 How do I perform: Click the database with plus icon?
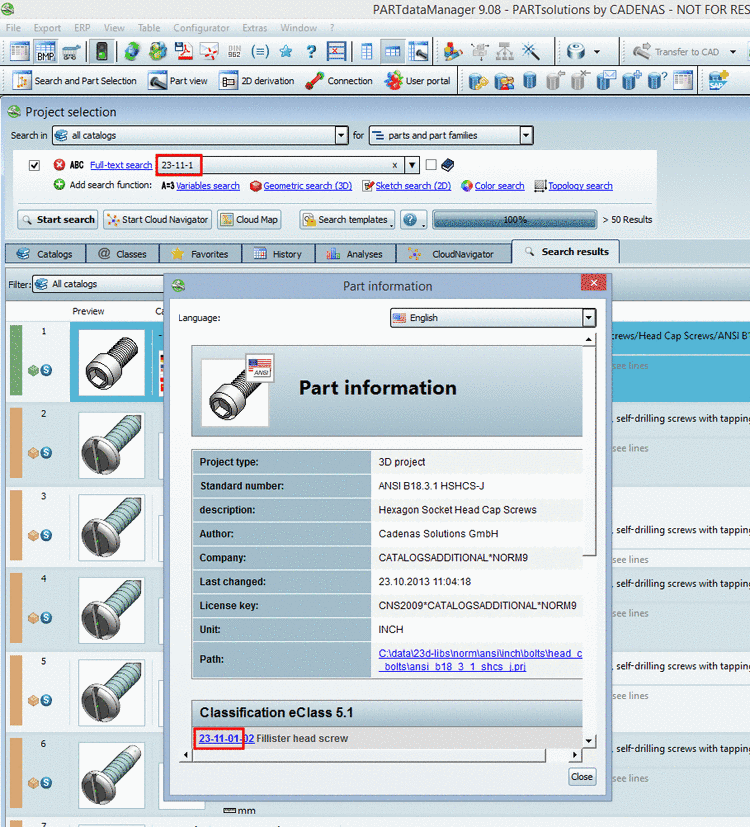click(631, 81)
